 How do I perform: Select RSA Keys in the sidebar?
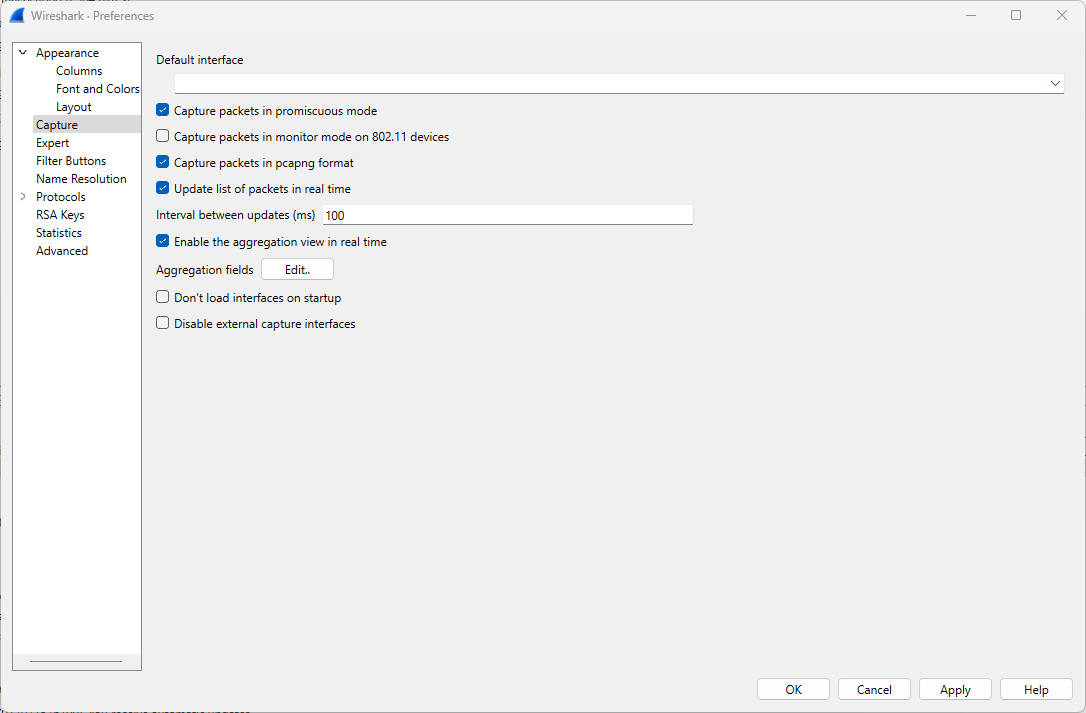click(60, 215)
